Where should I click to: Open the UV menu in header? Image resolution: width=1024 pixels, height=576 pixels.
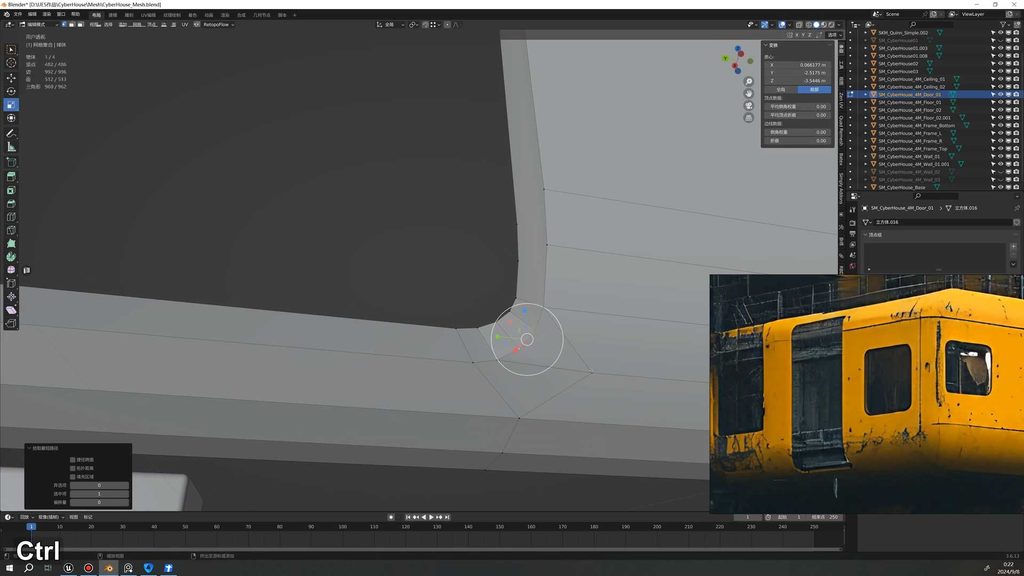click(185, 24)
